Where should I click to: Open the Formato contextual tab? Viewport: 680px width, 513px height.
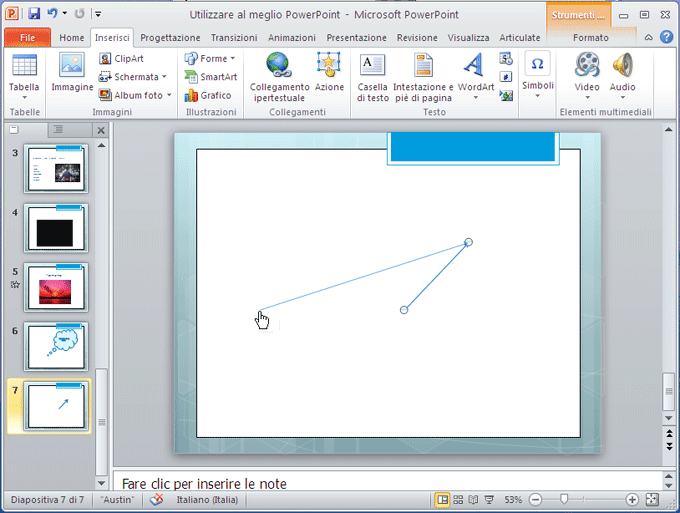click(591, 38)
